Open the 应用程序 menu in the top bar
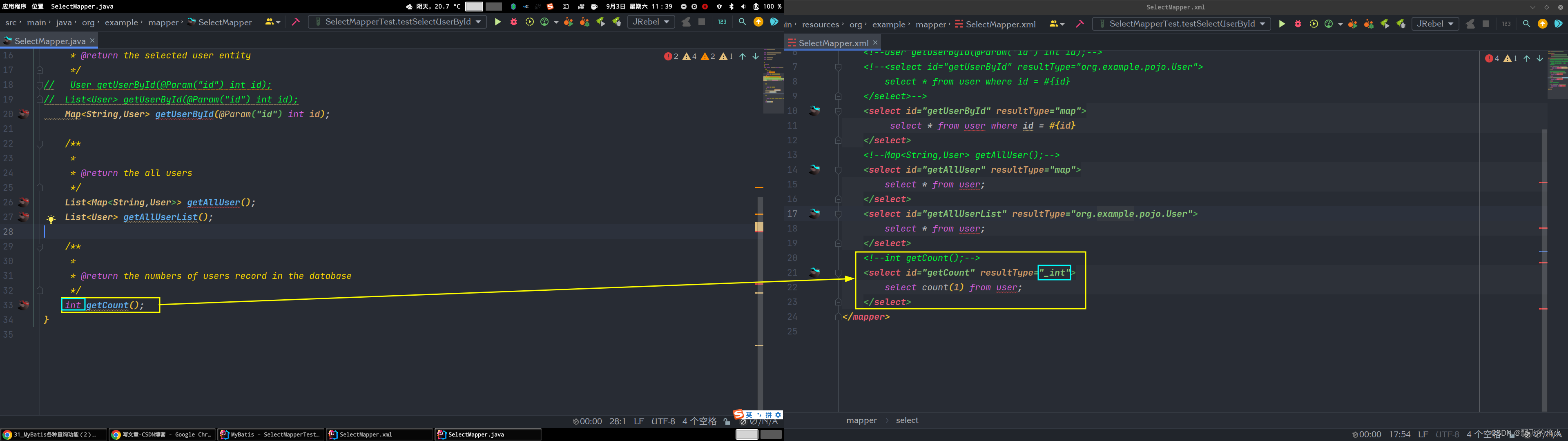Viewport: 1568px width, 441px height. pyautogui.click(x=14, y=6)
